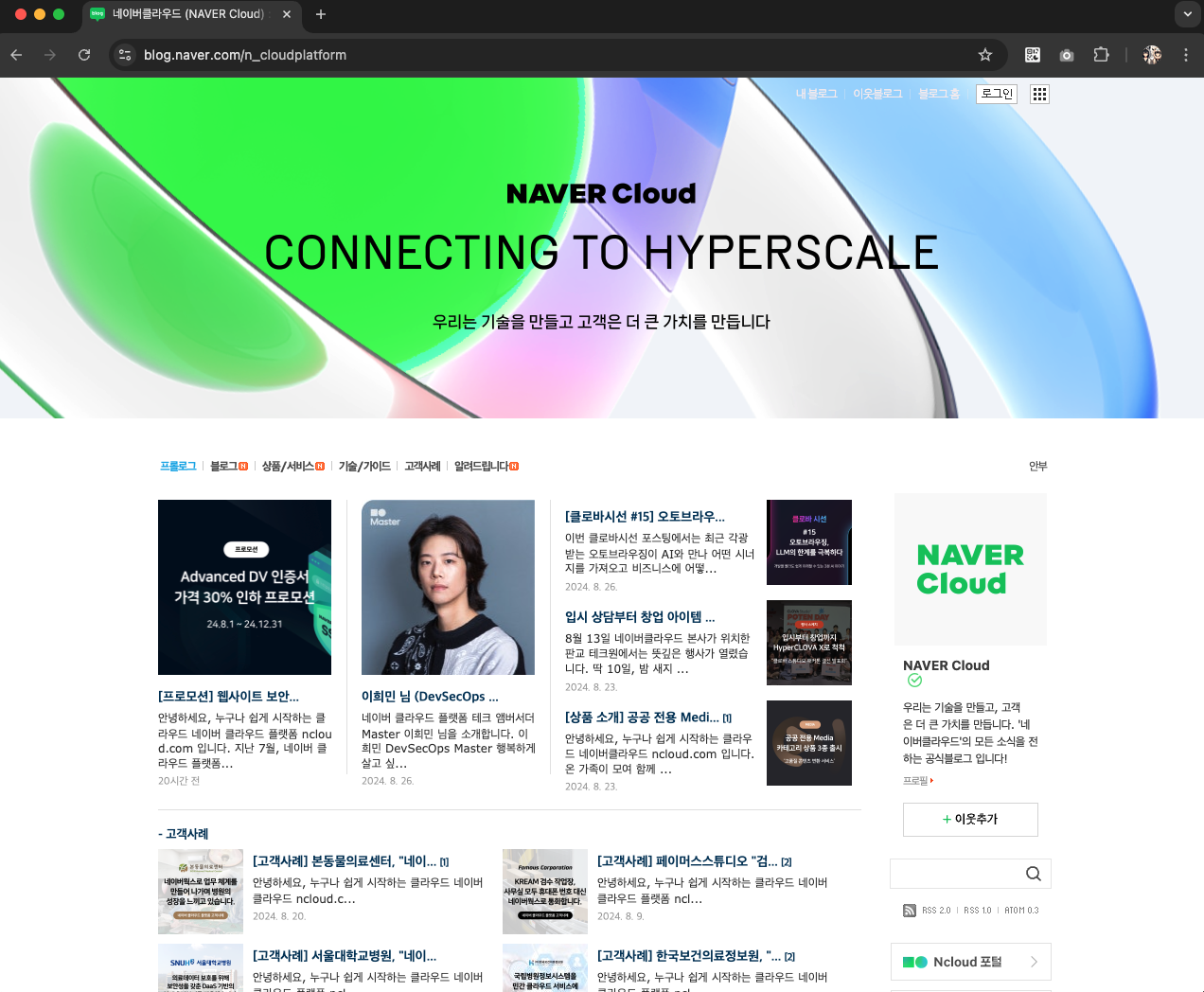Screen dimensions: 1204x992
Task: Open the RSS 2.0 link
Action: pyautogui.click(x=936, y=911)
